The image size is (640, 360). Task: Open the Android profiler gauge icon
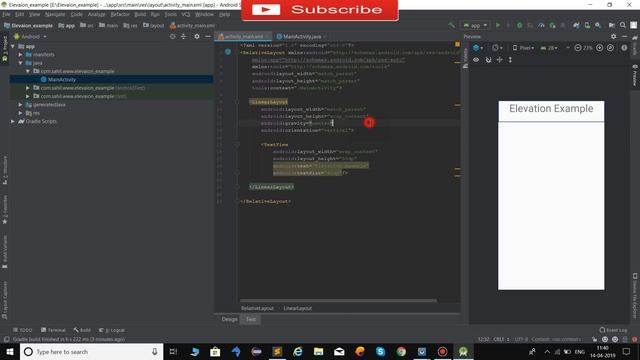(x=541, y=25)
